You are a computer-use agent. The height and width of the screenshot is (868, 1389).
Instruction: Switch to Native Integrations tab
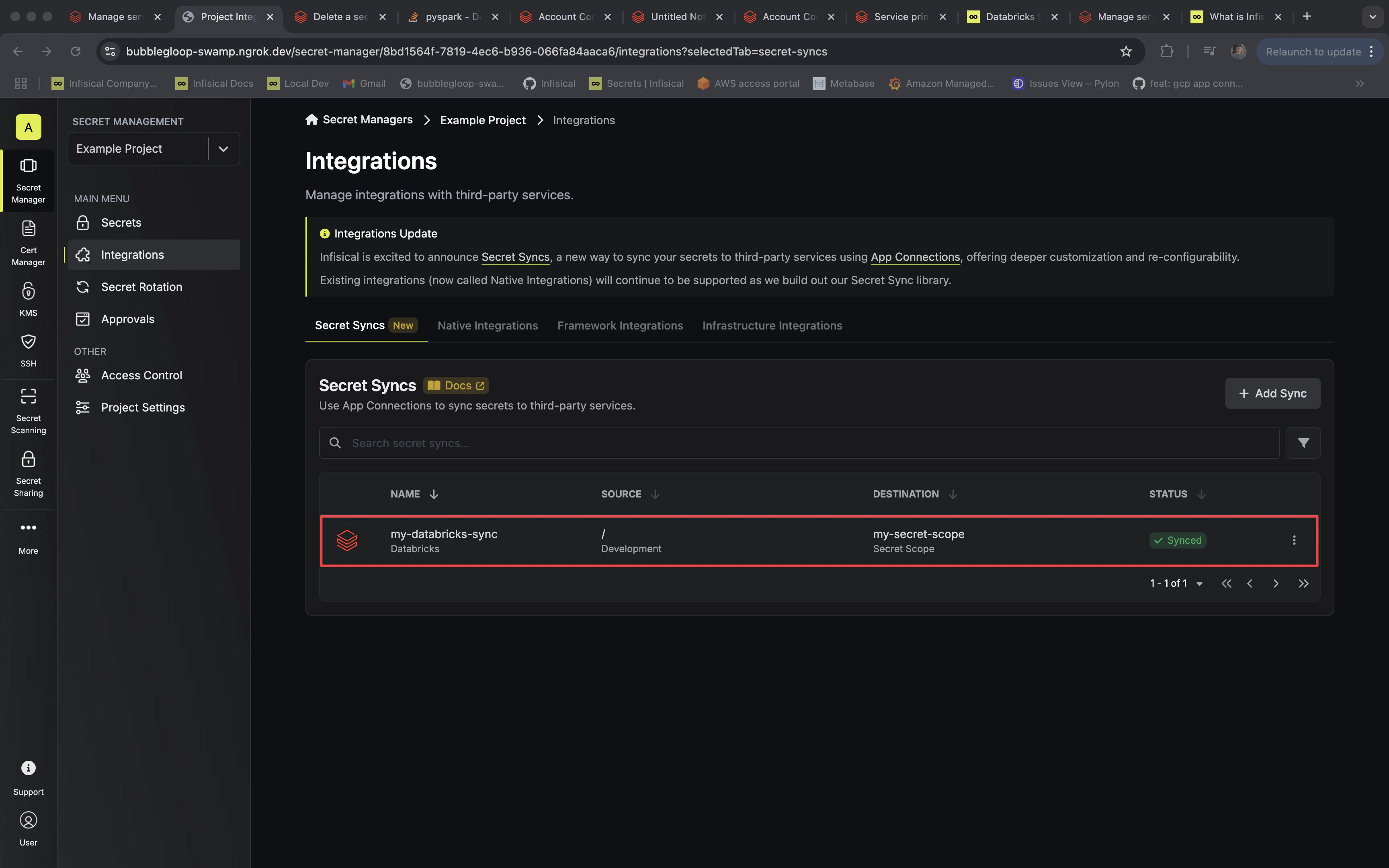487,325
